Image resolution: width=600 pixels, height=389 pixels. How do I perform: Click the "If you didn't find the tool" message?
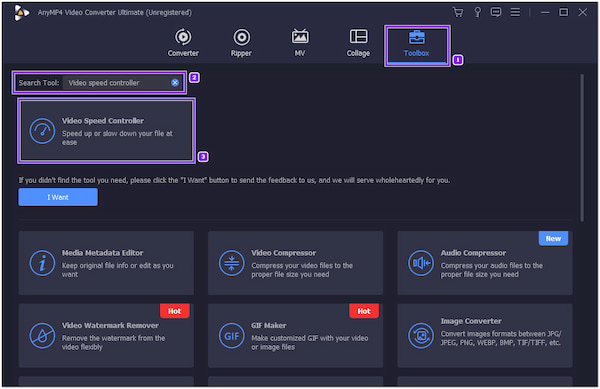pos(234,180)
